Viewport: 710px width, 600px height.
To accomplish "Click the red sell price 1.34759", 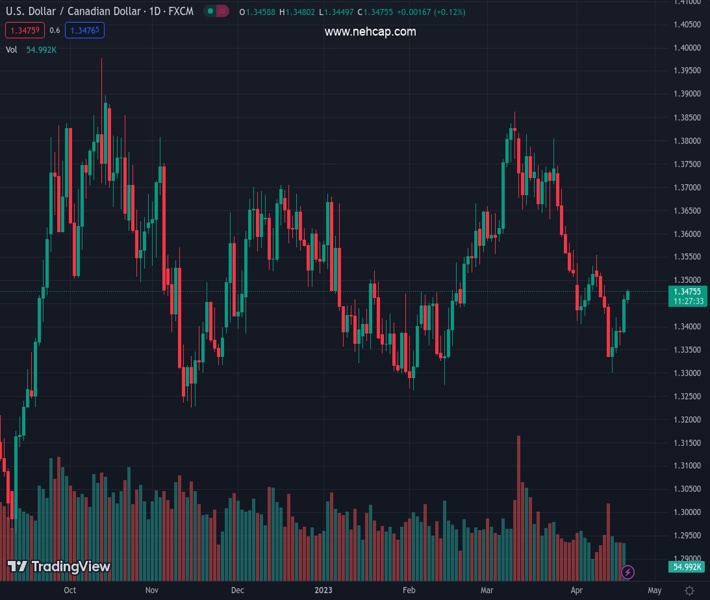I will point(24,30).
